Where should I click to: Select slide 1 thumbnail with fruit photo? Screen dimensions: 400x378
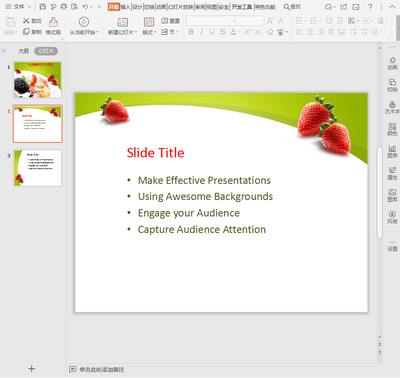[x=38, y=80]
